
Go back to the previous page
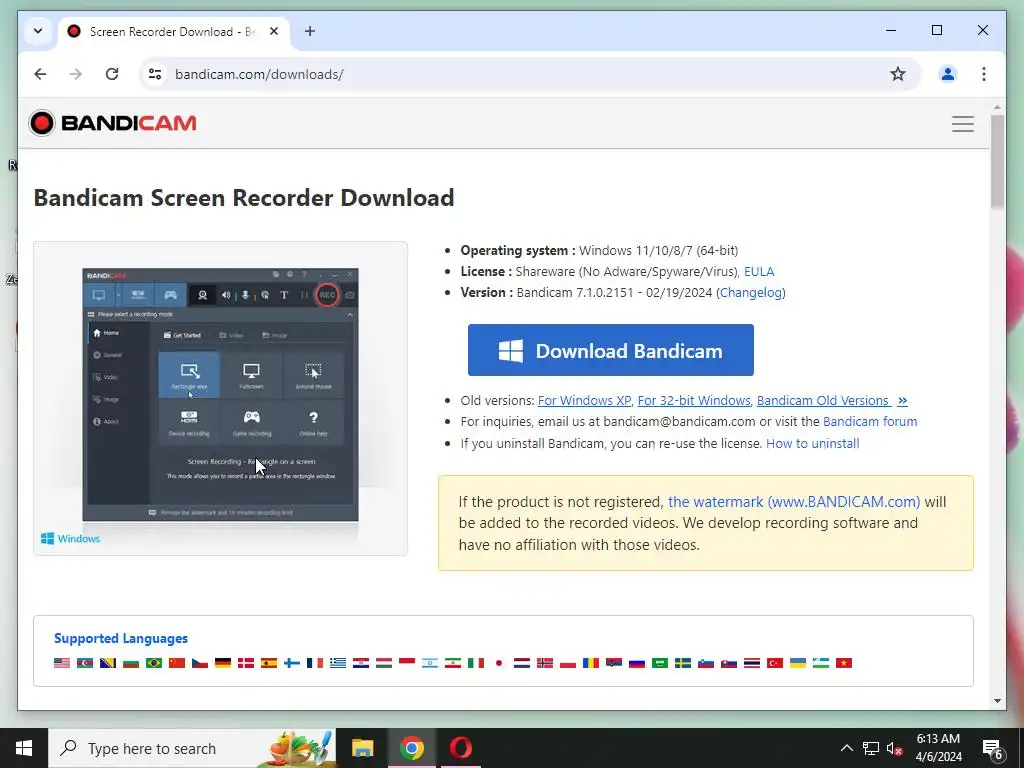(40, 74)
